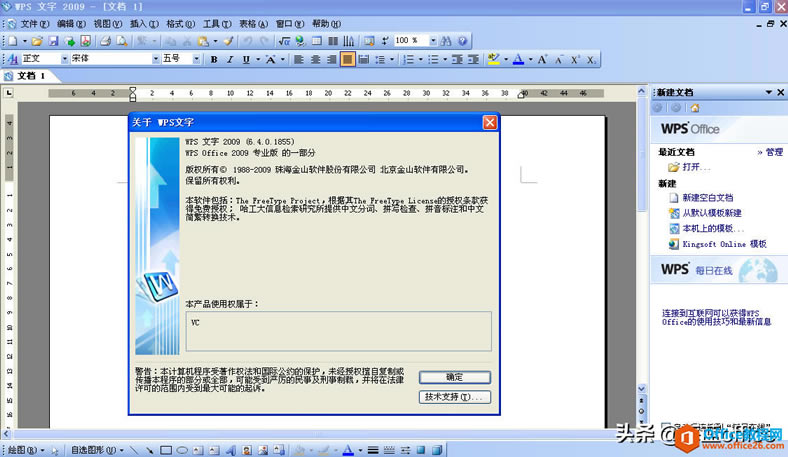
Task: Open Help with the question mark icon
Action: pyautogui.click(x=462, y=41)
